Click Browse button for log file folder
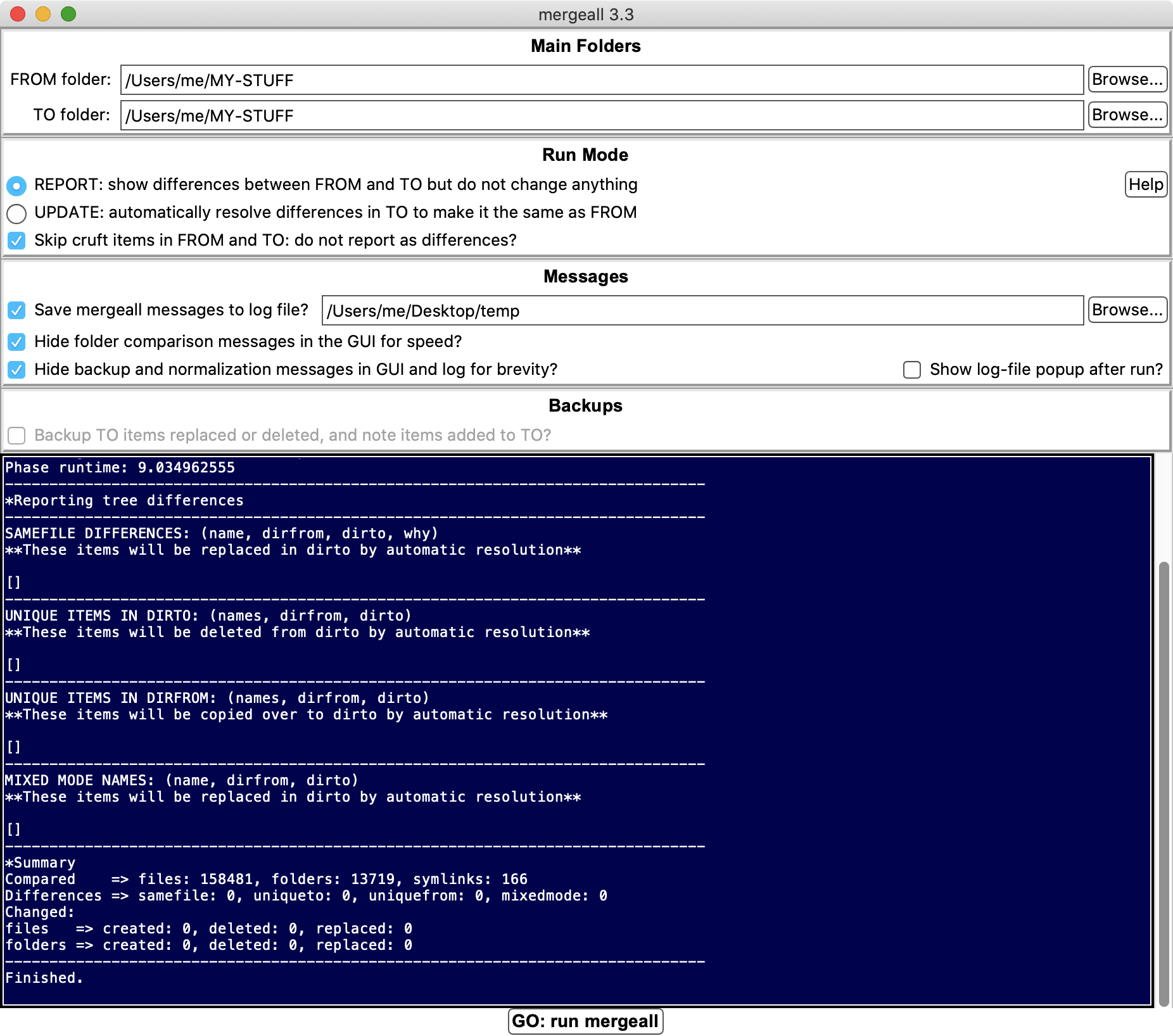This screenshot has width=1173, height=1036. 1127,310
